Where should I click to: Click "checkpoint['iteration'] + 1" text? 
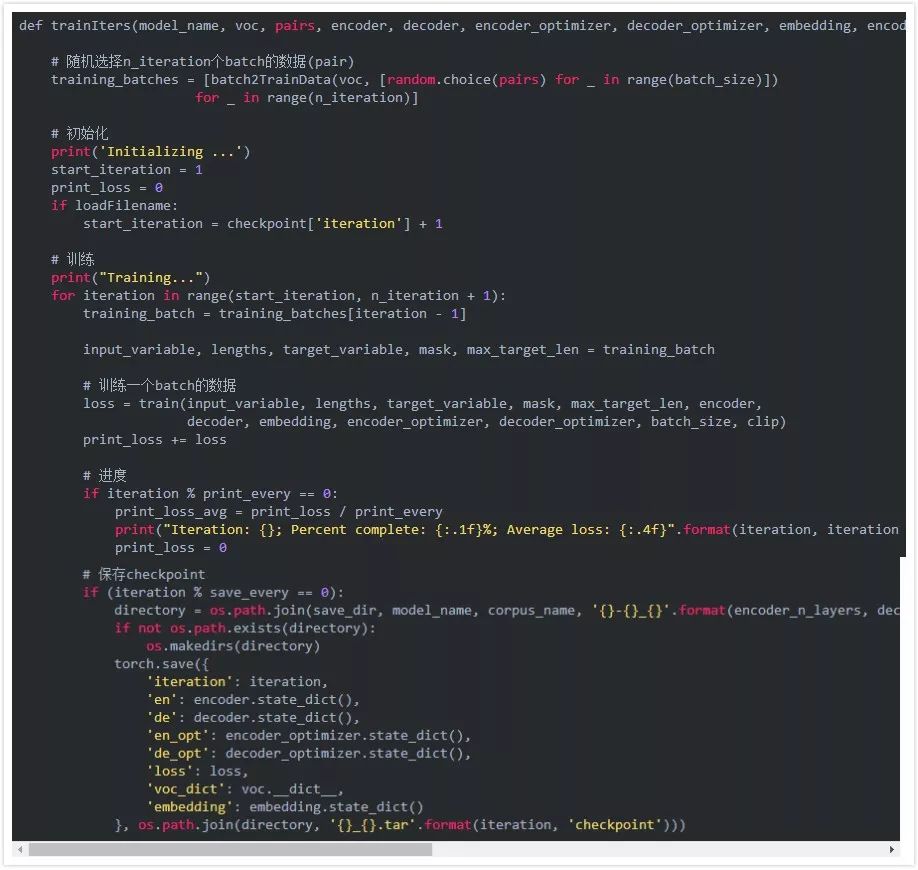pyautogui.click(x=335, y=224)
